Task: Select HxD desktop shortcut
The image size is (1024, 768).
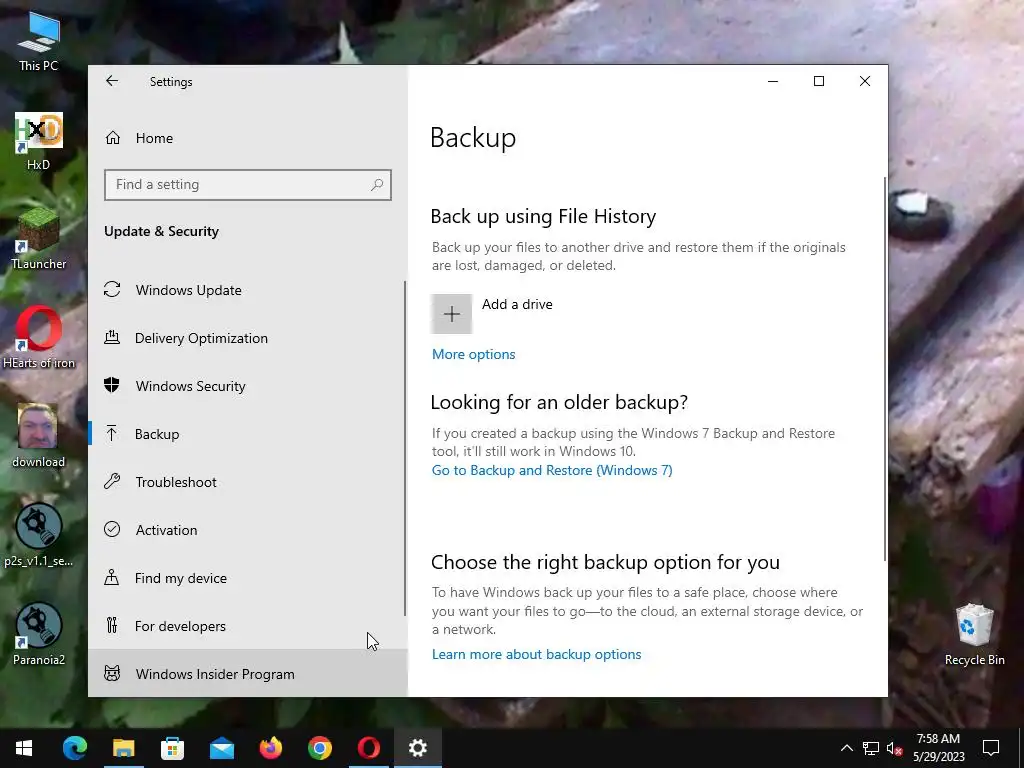Action: click(x=39, y=141)
